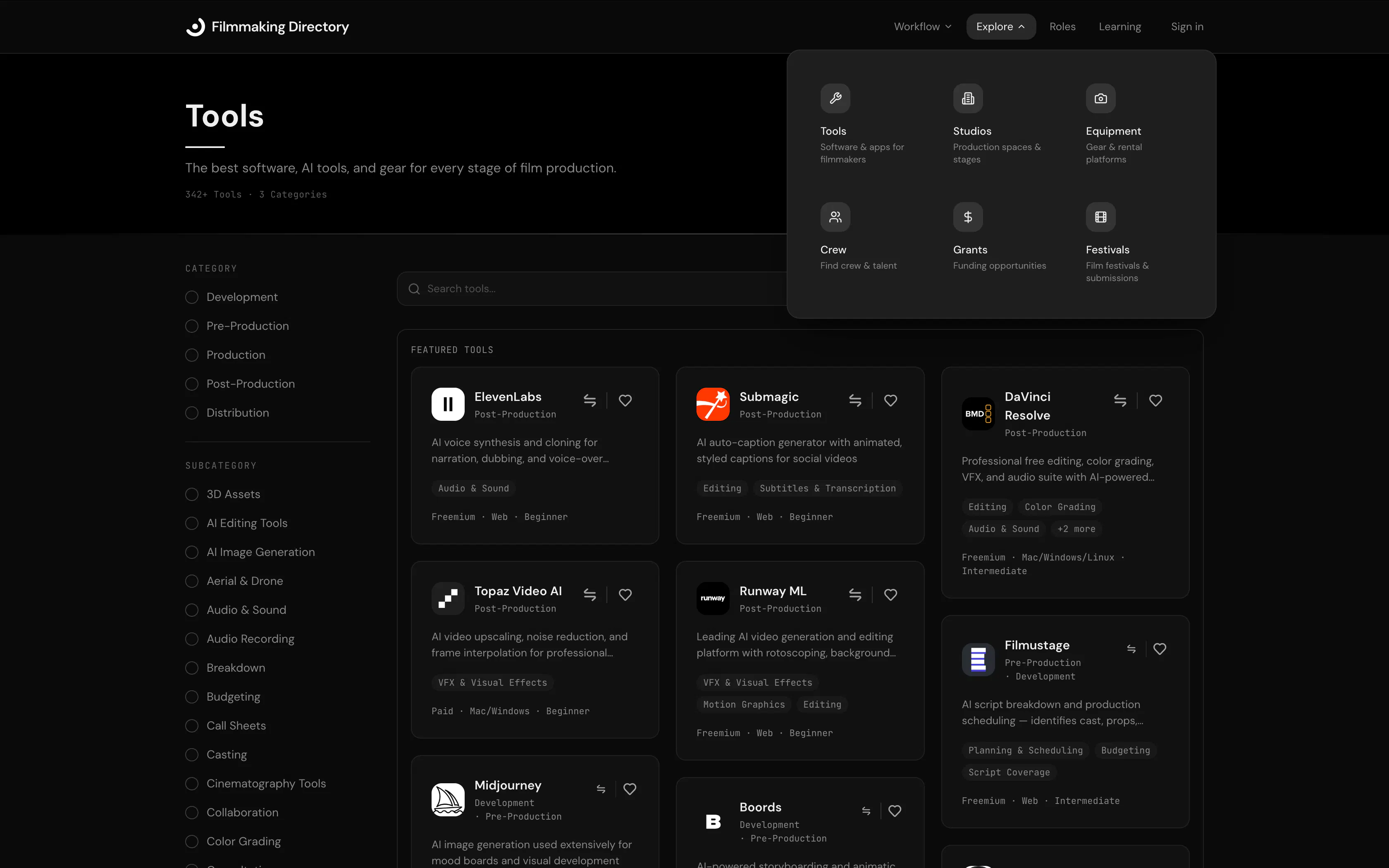Open the Learning nav item
The height and width of the screenshot is (868, 1389).
(1120, 26)
